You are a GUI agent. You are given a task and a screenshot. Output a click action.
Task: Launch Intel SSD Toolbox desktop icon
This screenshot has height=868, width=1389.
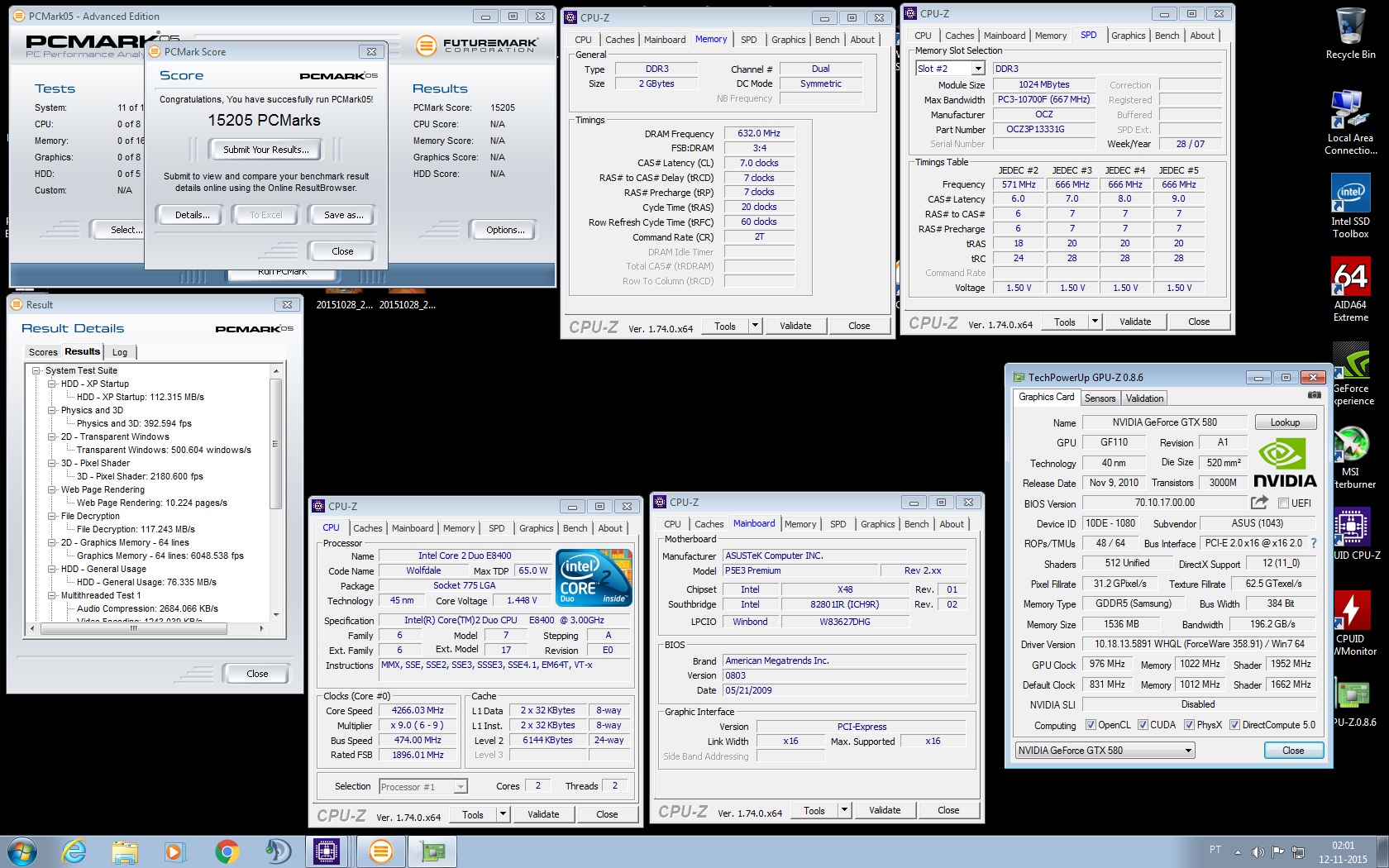click(x=1350, y=207)
